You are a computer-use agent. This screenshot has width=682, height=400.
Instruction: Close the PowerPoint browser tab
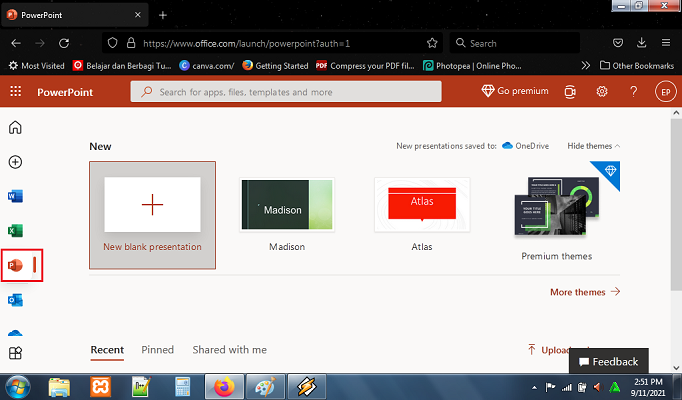click(137, 15)
